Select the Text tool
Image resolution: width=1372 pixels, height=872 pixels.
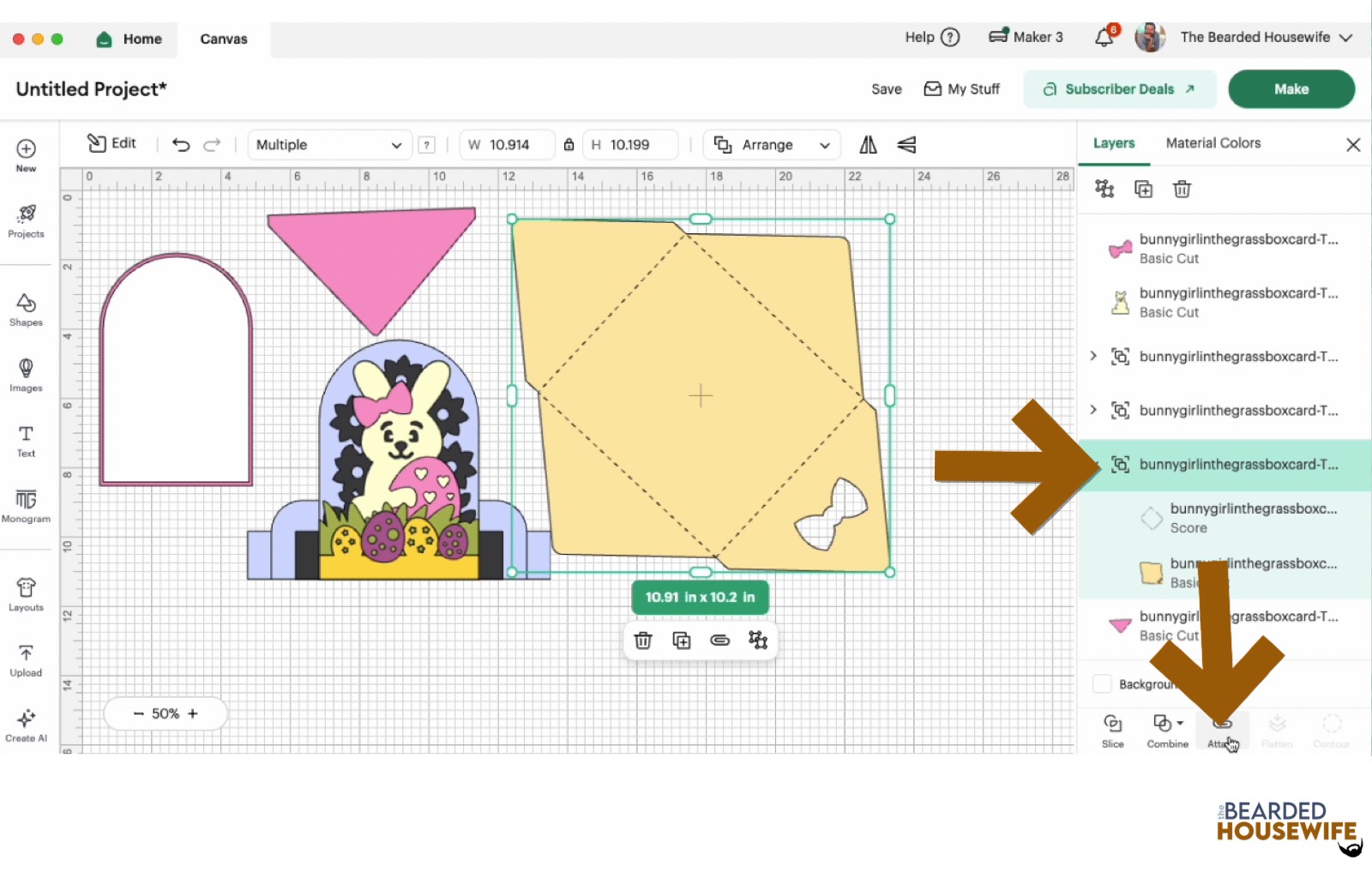[x=26, y=439]
